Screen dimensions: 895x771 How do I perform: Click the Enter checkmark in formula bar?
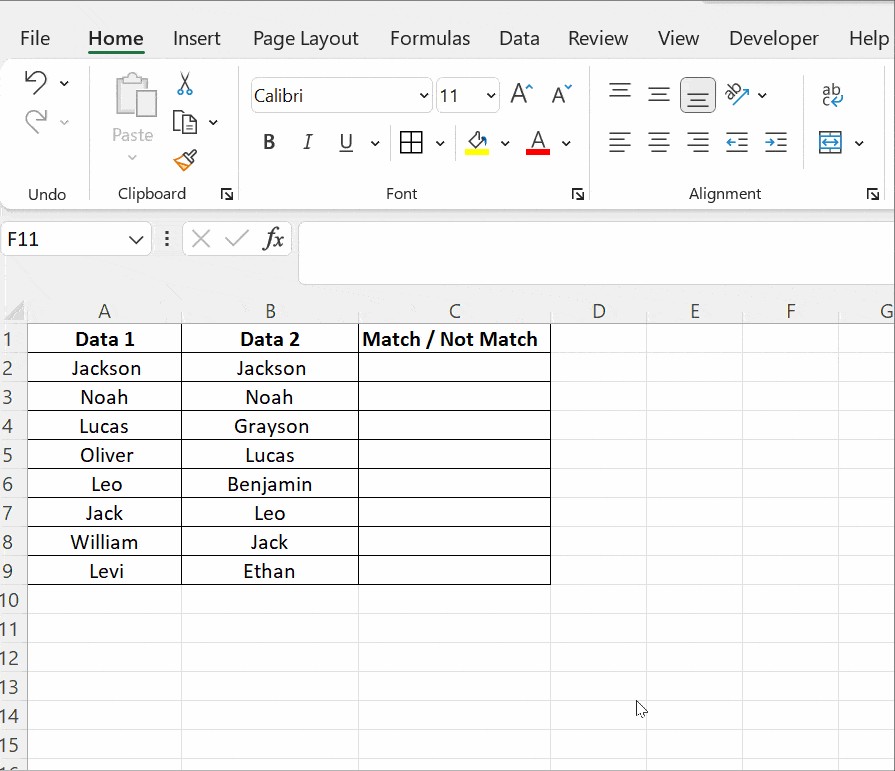click(x=237, y=239)
